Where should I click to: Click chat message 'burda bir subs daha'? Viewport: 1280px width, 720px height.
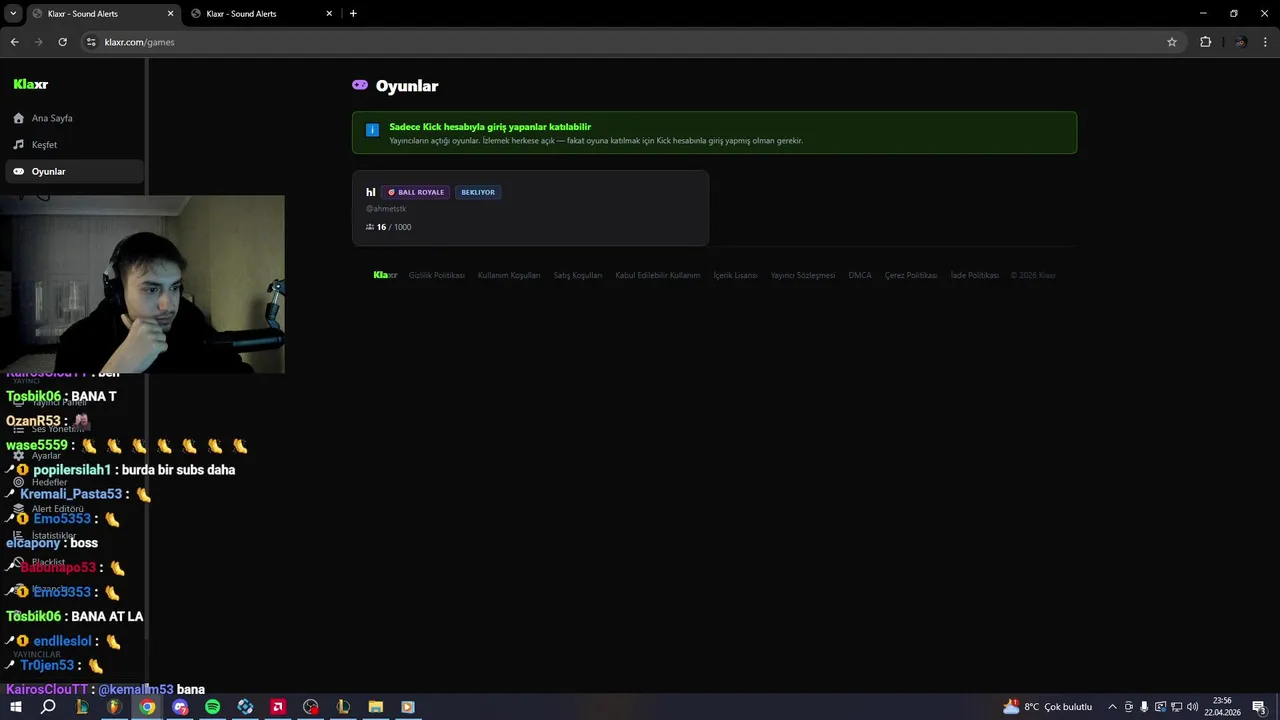[x=178, y=470]
